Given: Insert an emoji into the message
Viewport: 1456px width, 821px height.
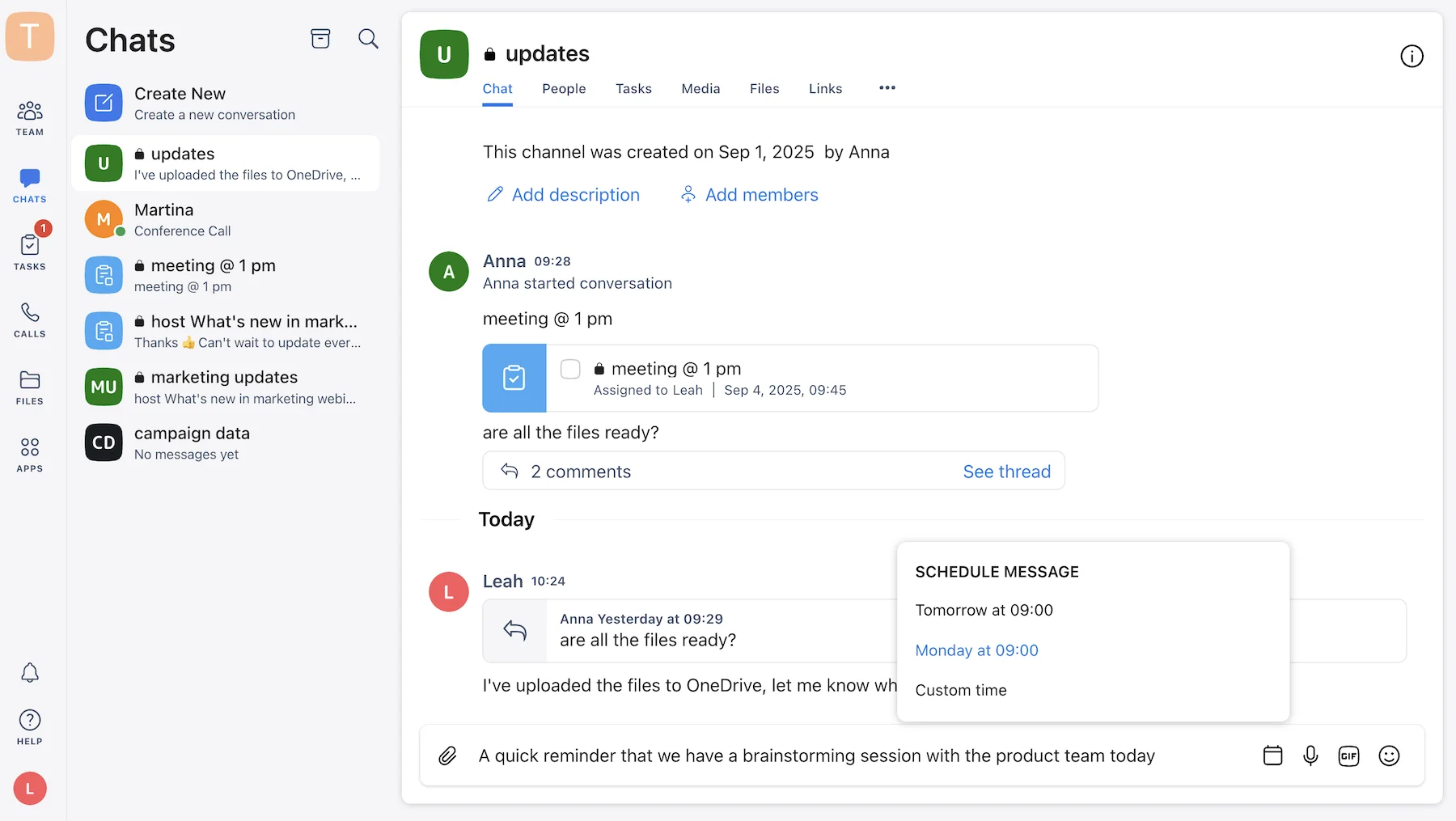Looking at the screenshot, I should pos(1390,755).
